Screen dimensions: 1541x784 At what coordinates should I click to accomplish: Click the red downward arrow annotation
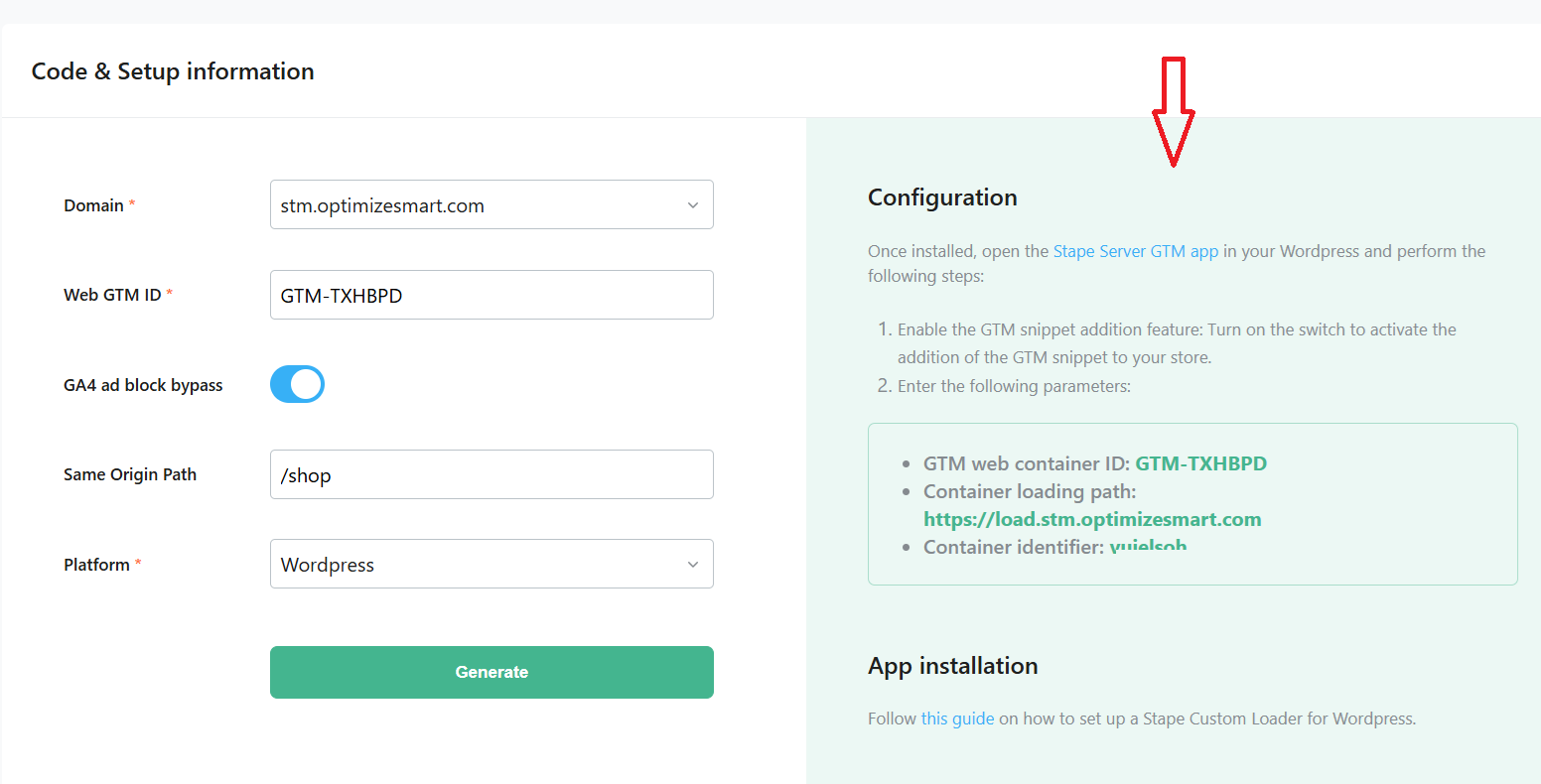point(1173,111)
